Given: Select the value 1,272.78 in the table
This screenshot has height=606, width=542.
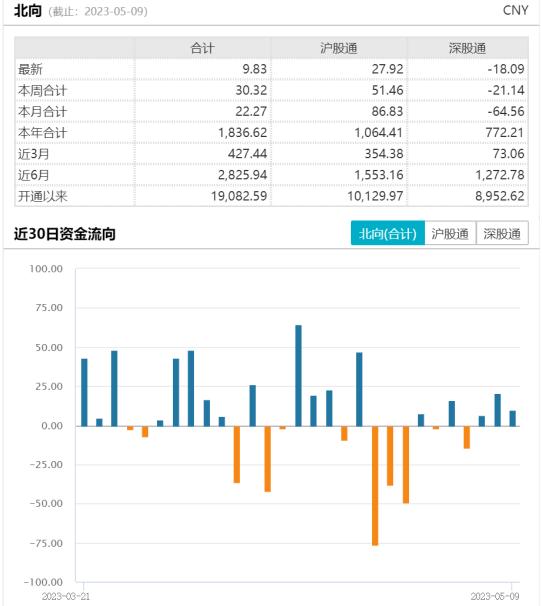Looking at the screenshot, I should 500,175.
